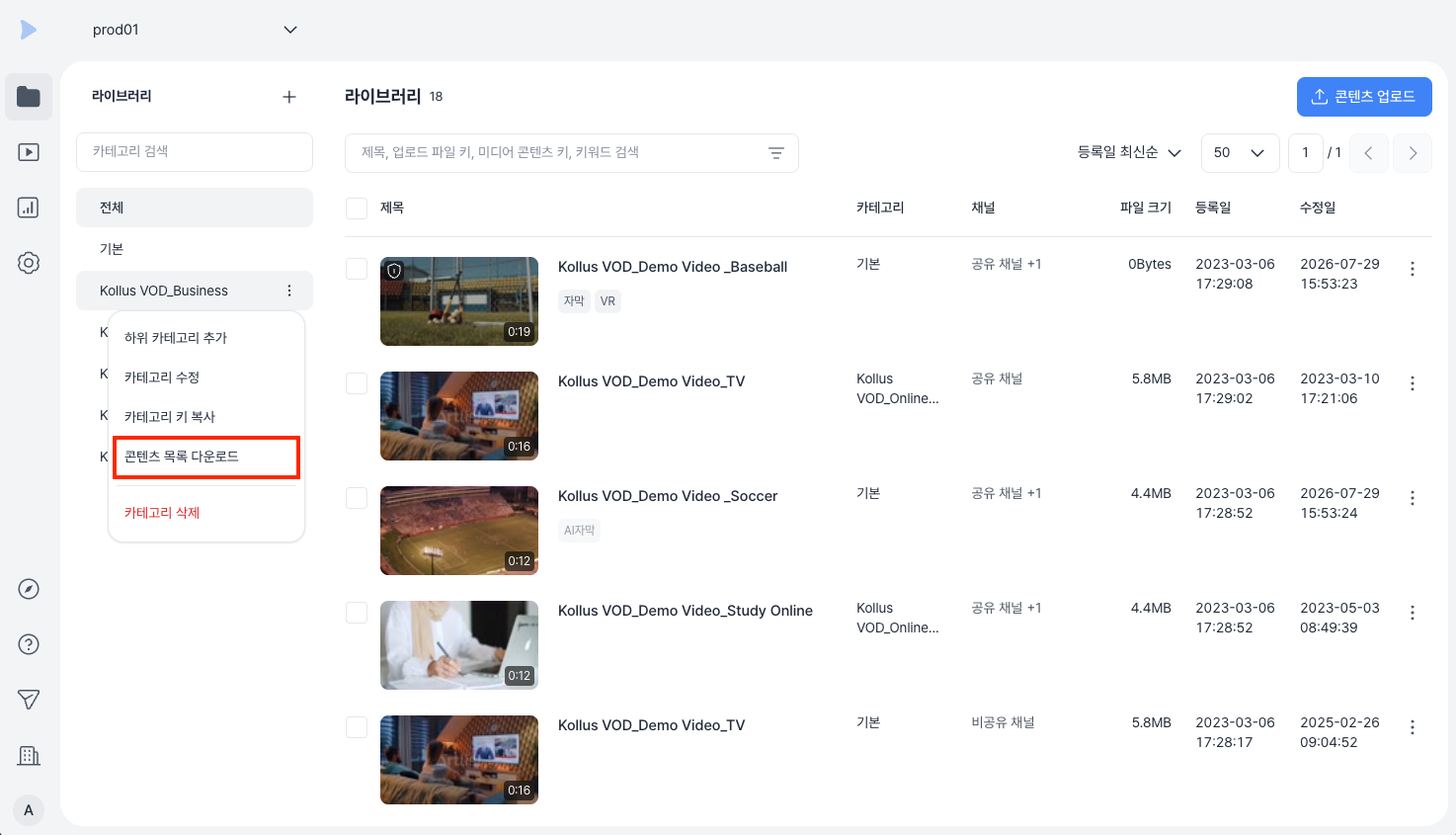Go to previous page arrow
Screen dimensions: 1456x835
(x=1369, y=153)
